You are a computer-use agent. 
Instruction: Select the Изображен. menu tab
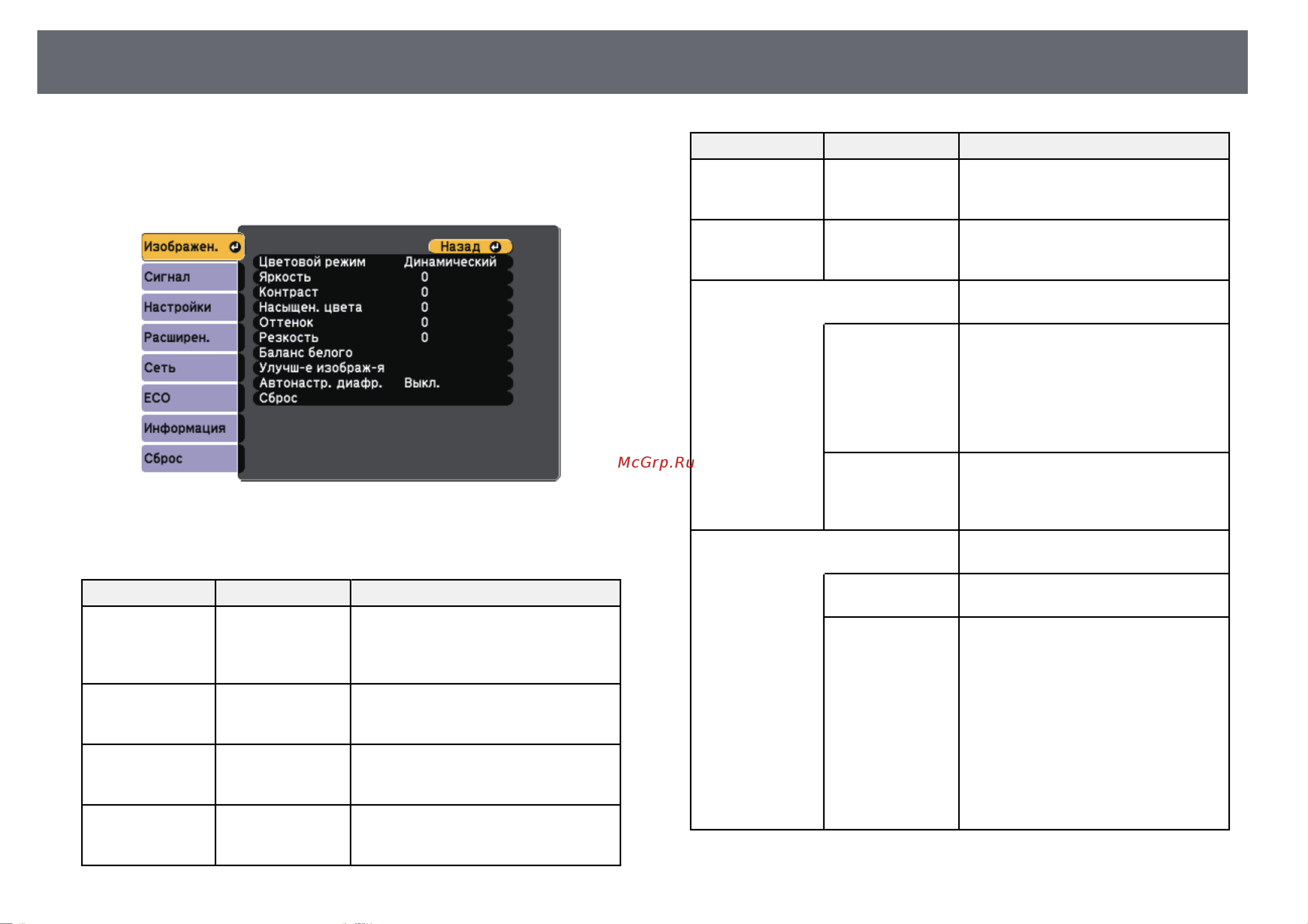coord(193,246)
